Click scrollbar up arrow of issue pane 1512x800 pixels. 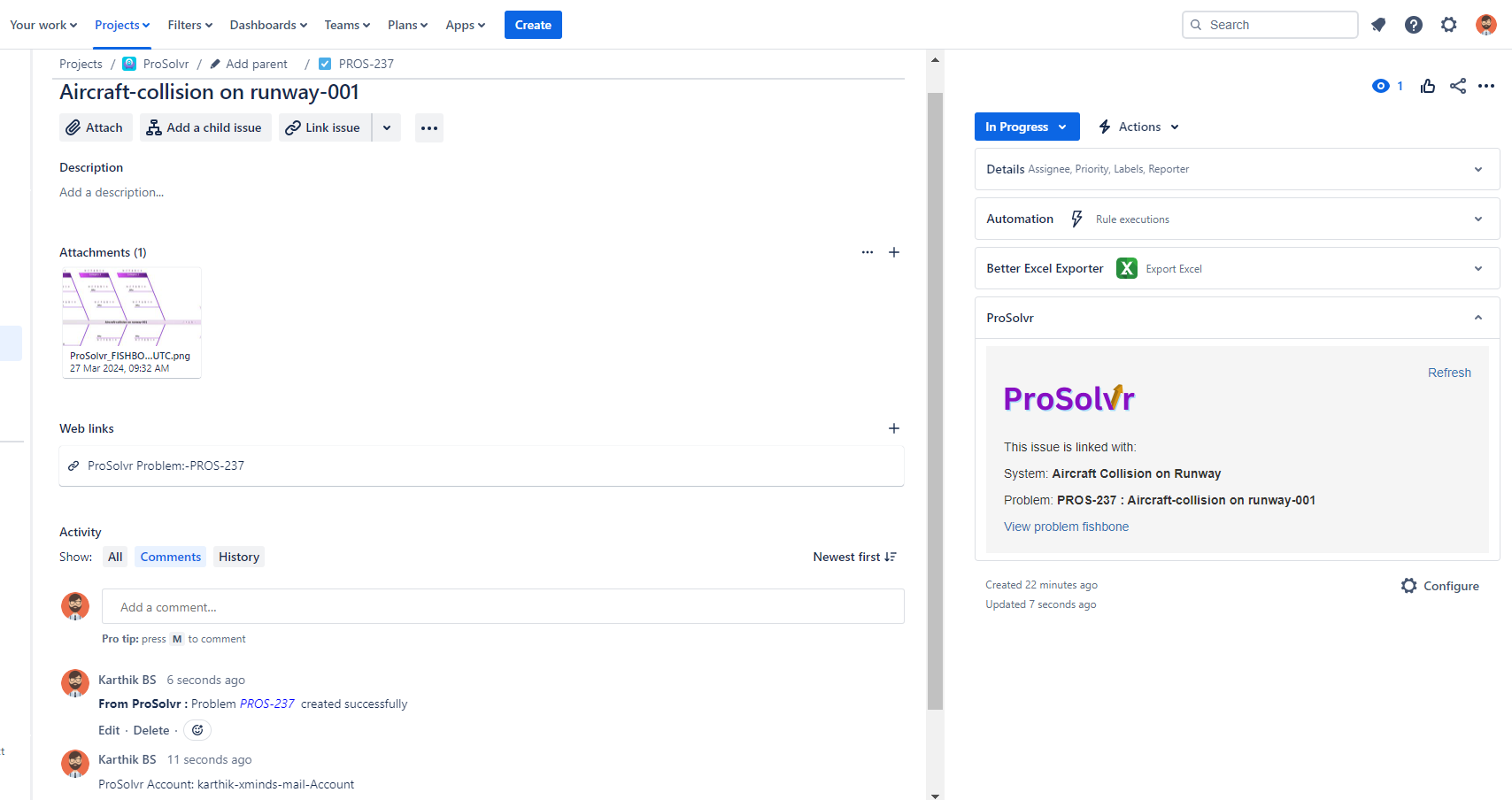click(935, 59)
